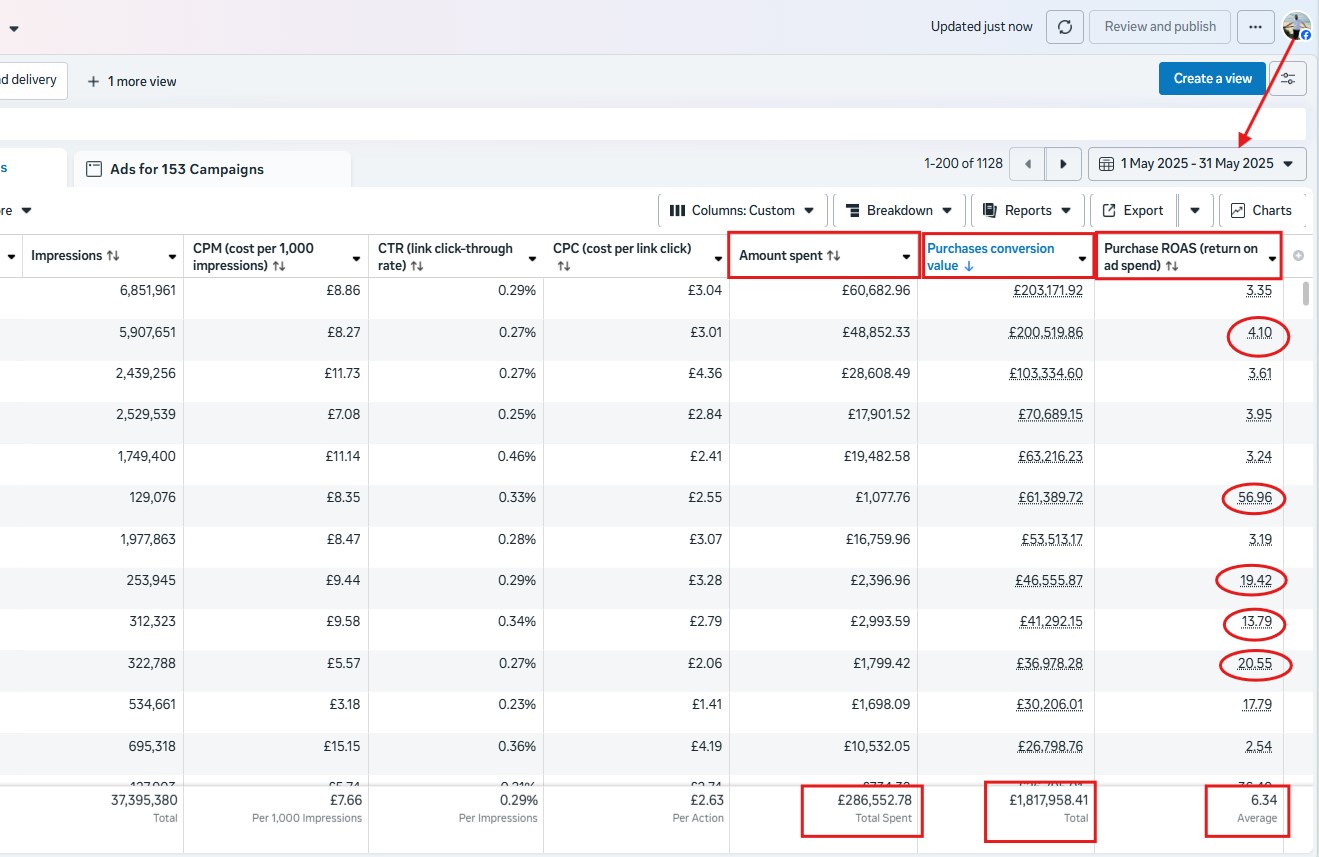Click the Export button
1319x857 pixels.
[1133, 210]
